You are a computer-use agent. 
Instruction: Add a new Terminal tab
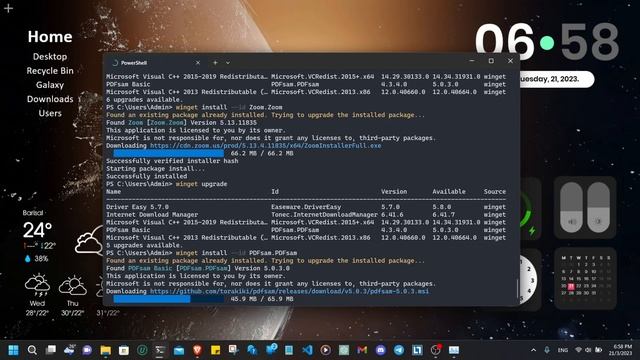215,63
